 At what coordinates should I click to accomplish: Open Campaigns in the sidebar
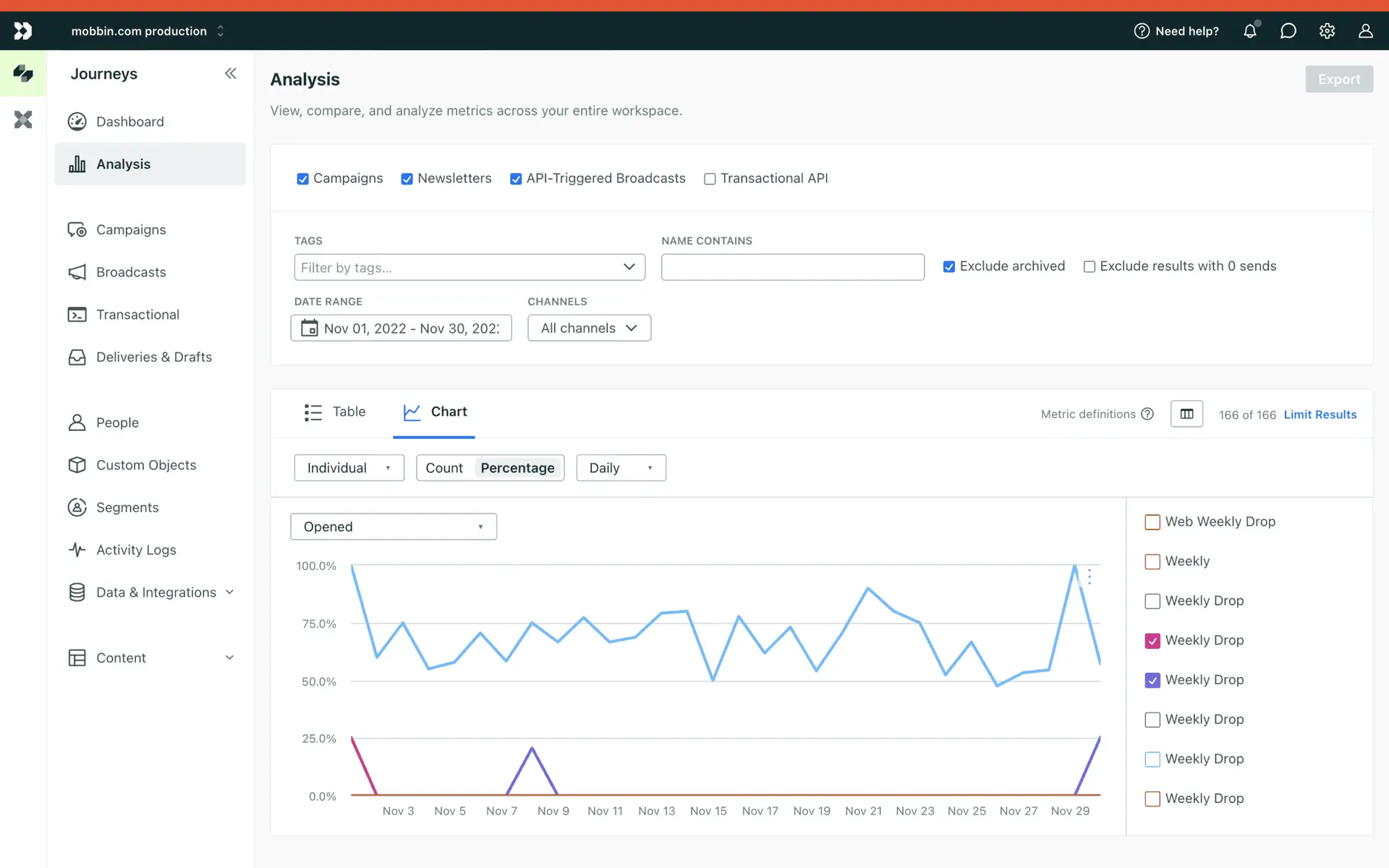pyautogui.click(x=131, y=229)
